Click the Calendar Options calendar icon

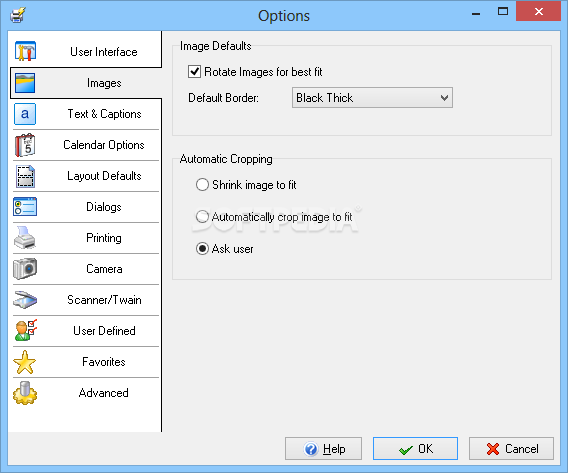25,145
